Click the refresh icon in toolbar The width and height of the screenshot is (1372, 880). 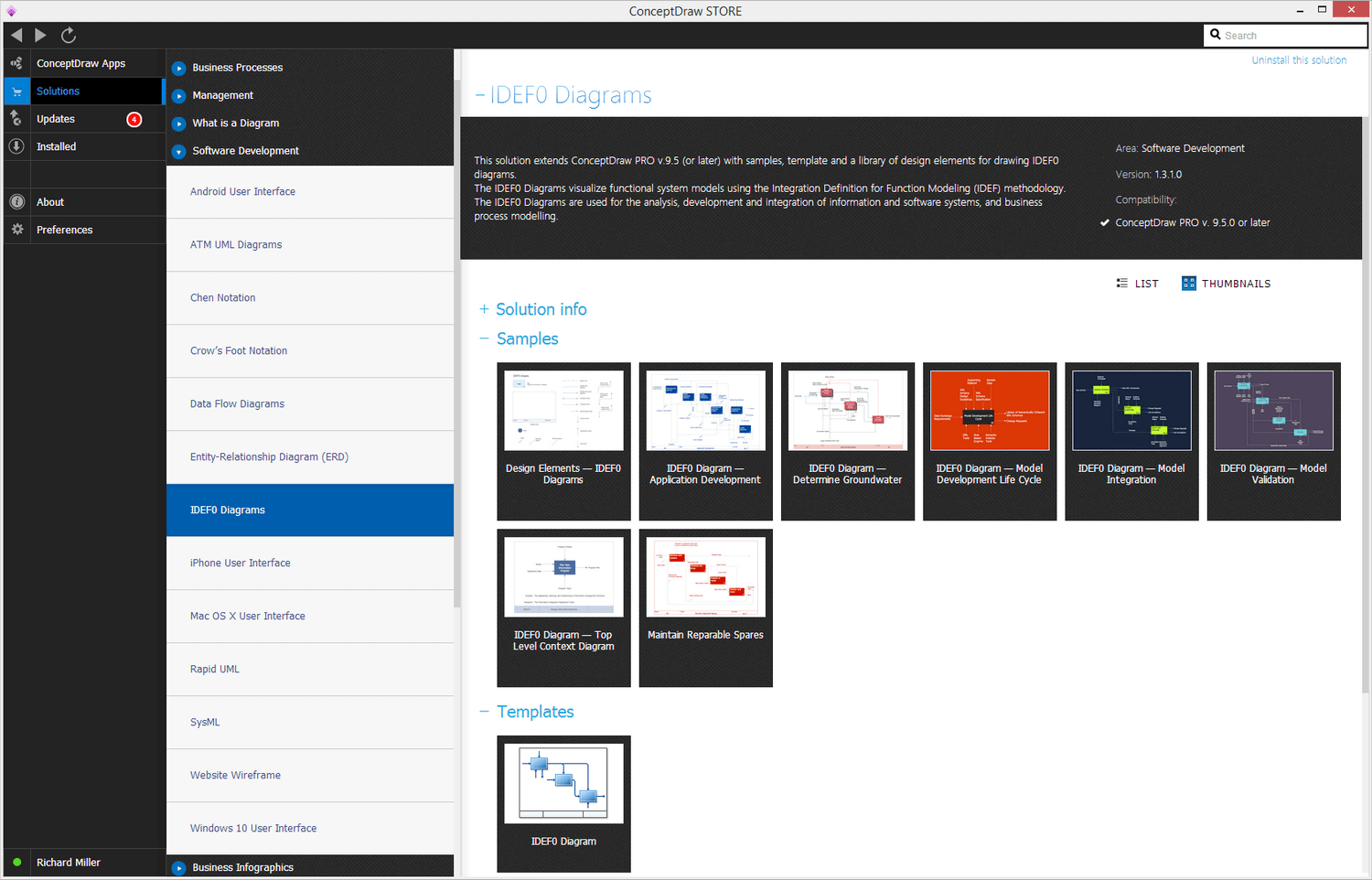click(69, 35)
